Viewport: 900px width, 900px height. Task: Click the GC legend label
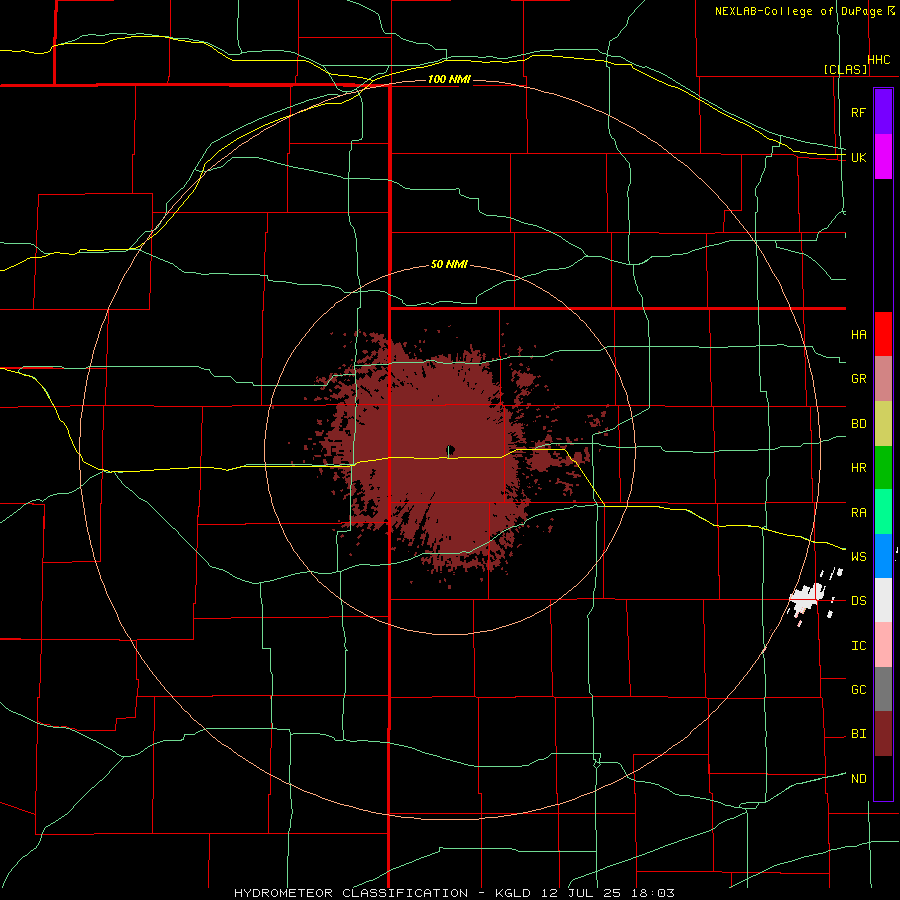coord(858,690)
